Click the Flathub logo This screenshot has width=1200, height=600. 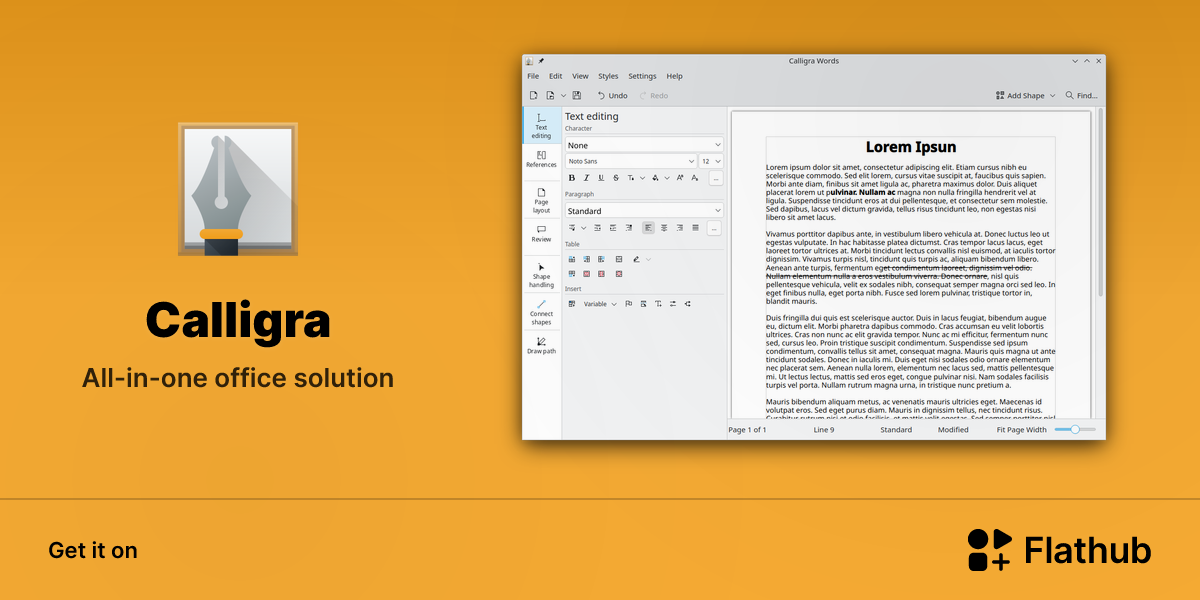[x=1059, y=551]
